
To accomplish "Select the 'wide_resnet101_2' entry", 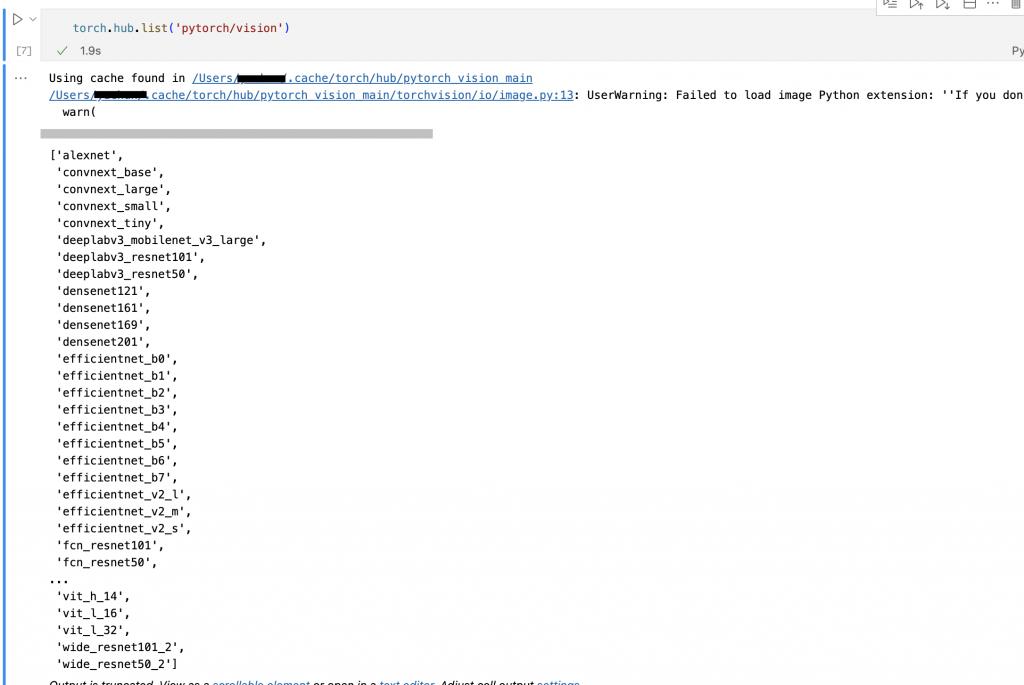I will tap(120, 648).
